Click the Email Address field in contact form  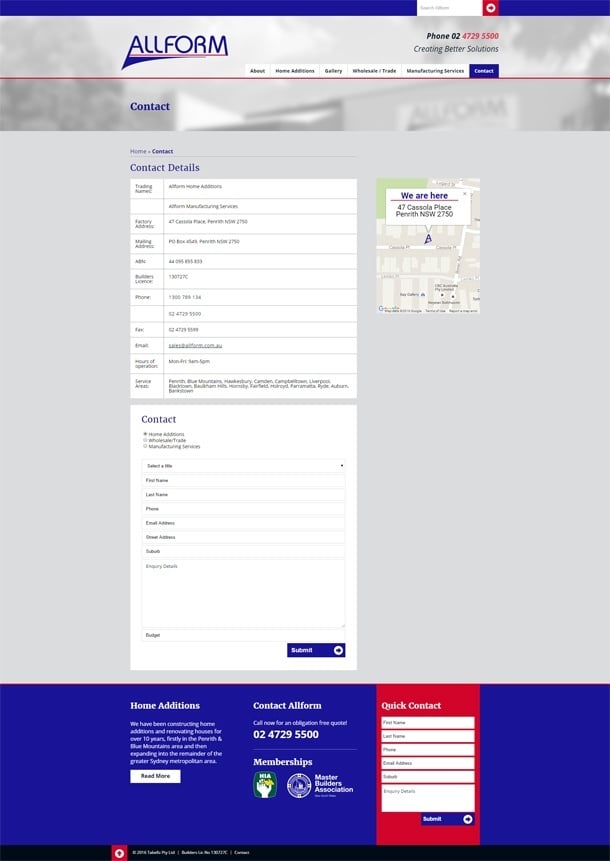tap(243, 523)
